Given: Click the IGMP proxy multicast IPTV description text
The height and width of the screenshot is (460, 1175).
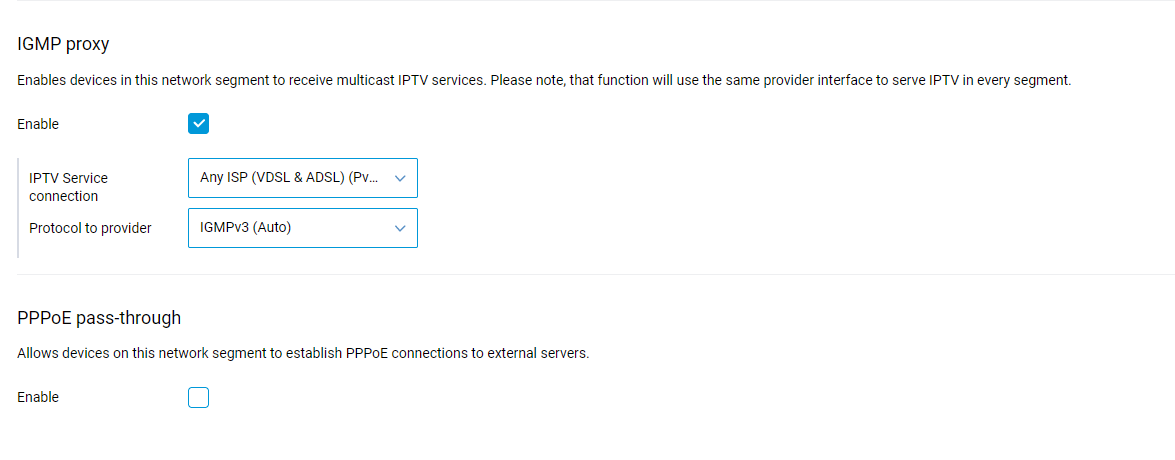Looking at the screenshot, I should (x=544, y=80).
